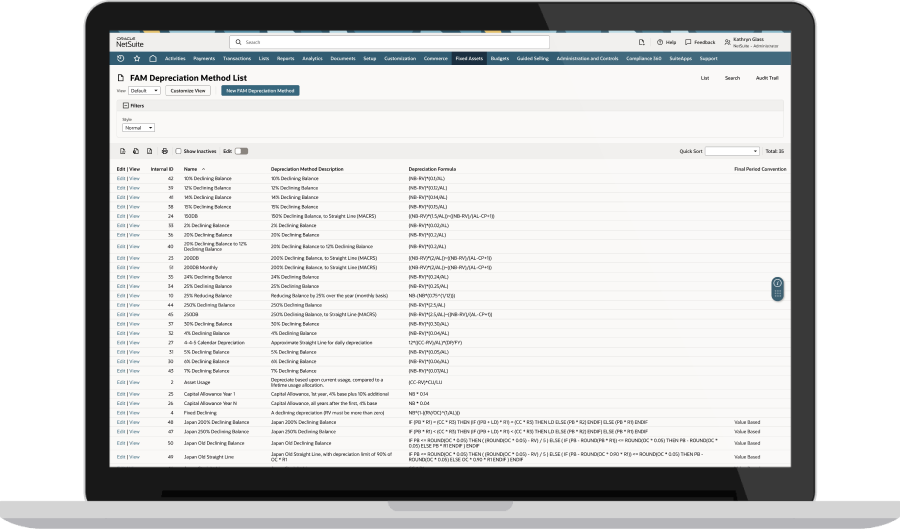
Task: Open the Quick Sort dropdown
Action: coord(732,151)
